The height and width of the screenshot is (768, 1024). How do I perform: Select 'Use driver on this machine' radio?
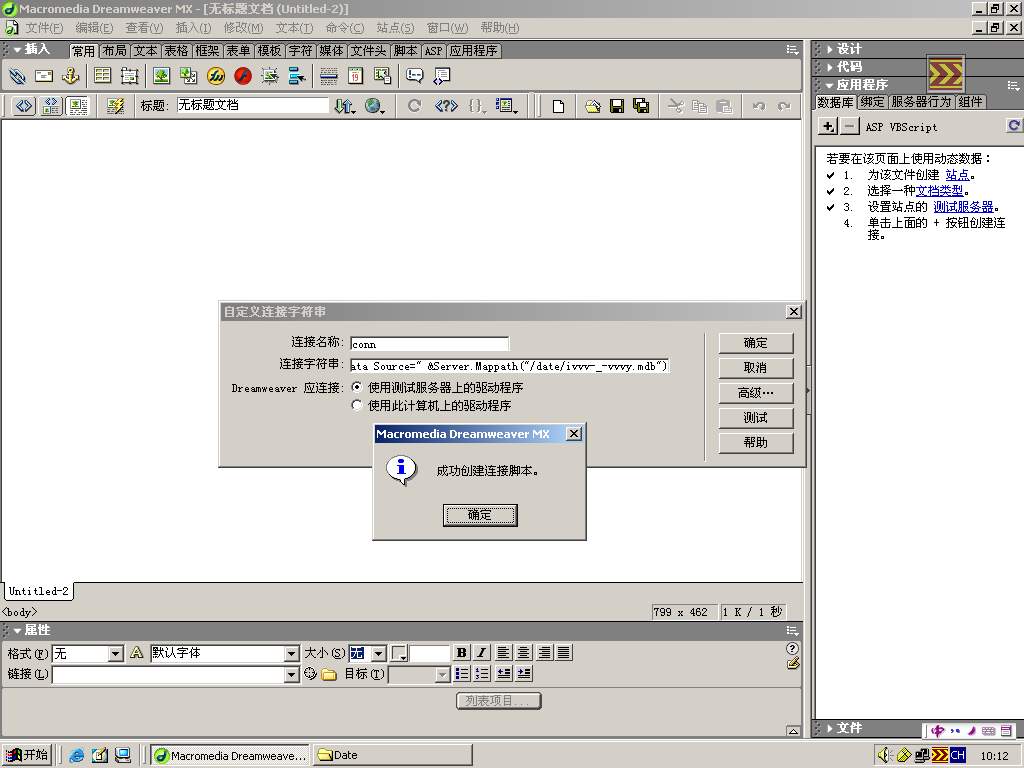click(x=357, y=406)
